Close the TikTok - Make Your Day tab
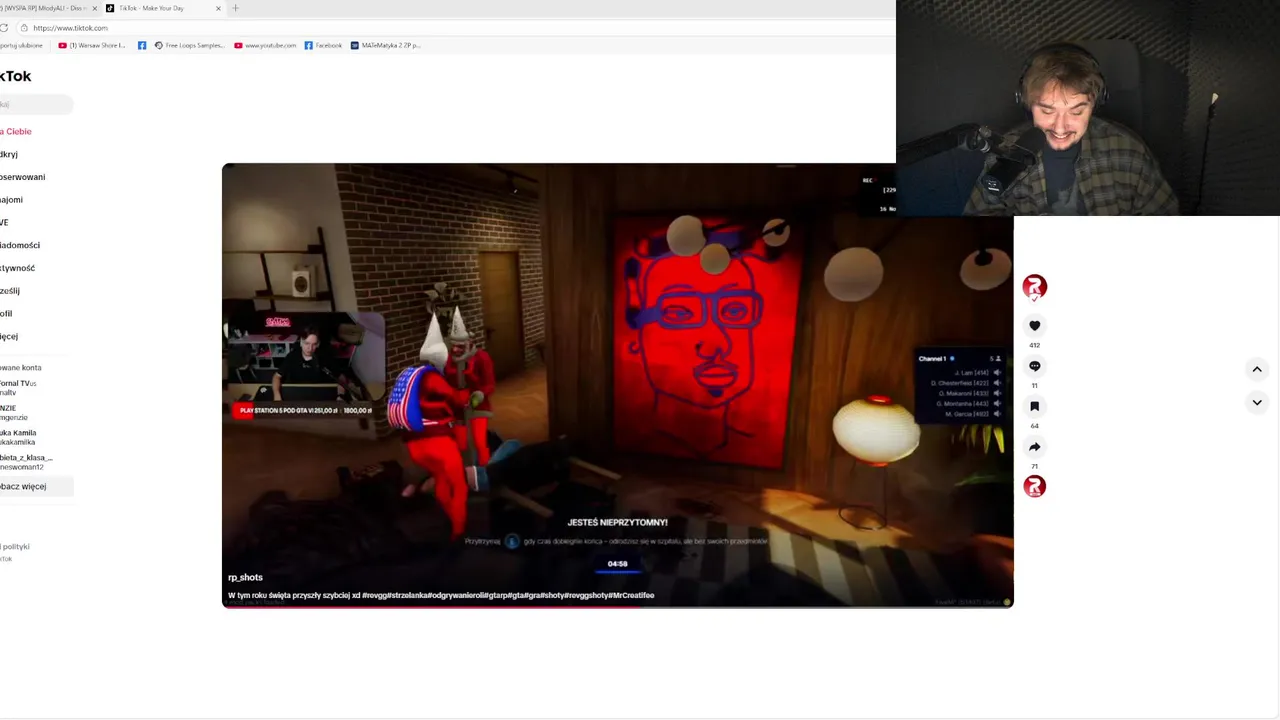The height and width of the screenshot is (720, 1280). point(218,8)
